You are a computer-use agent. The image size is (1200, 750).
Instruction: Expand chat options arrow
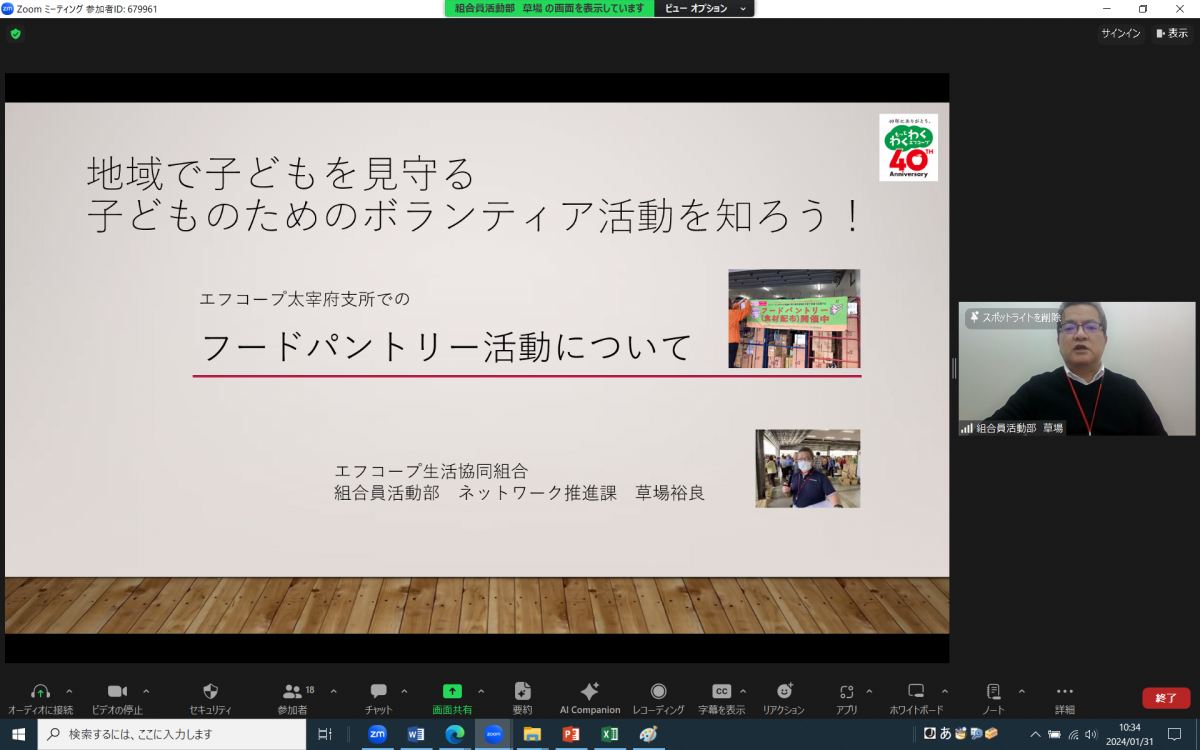tap(404, 690)
